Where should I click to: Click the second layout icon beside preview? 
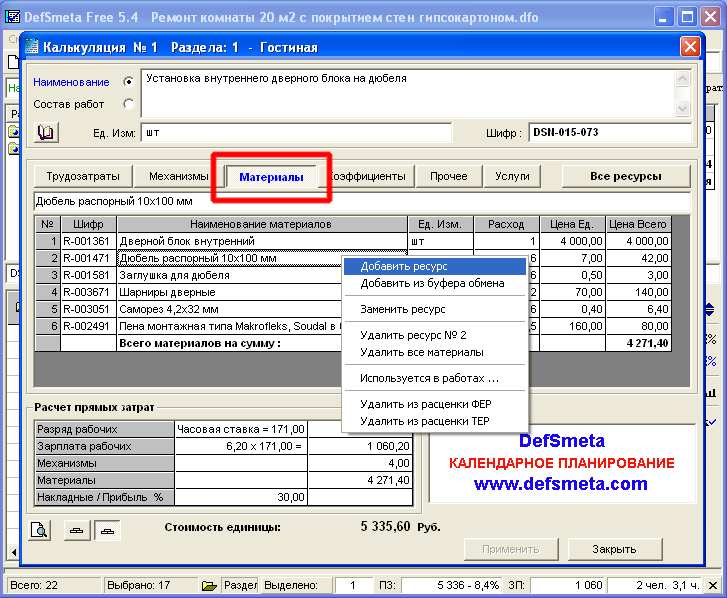(x=105, y=529)
